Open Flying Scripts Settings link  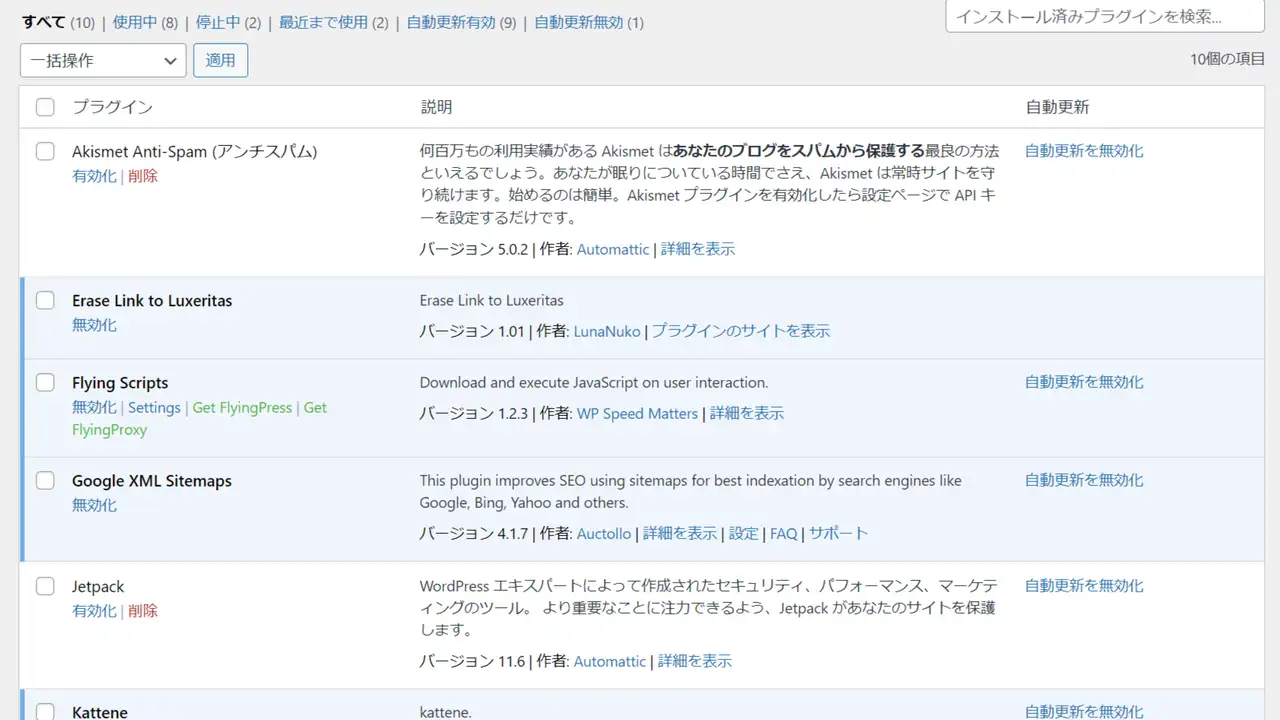click(x=154, y=408)
